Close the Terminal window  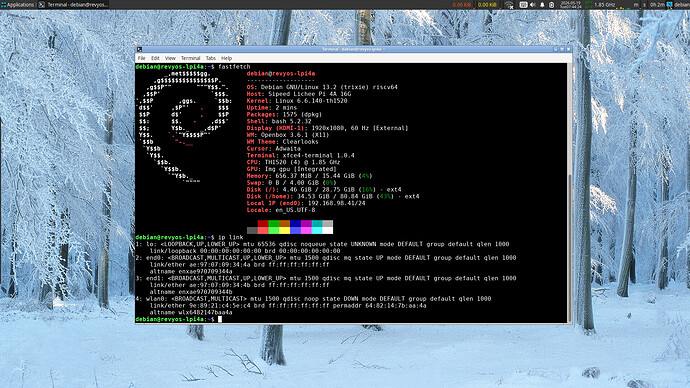click(569, 49)
